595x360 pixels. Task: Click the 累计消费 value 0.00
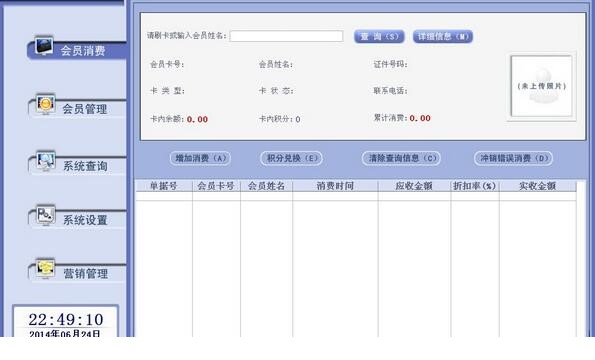click(x=420, y=118)
